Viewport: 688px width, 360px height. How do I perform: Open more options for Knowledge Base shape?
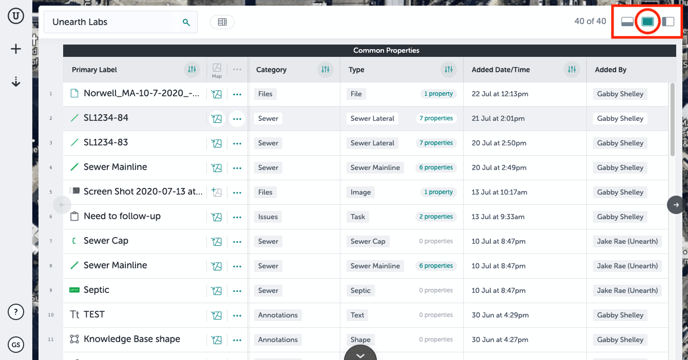237,340
